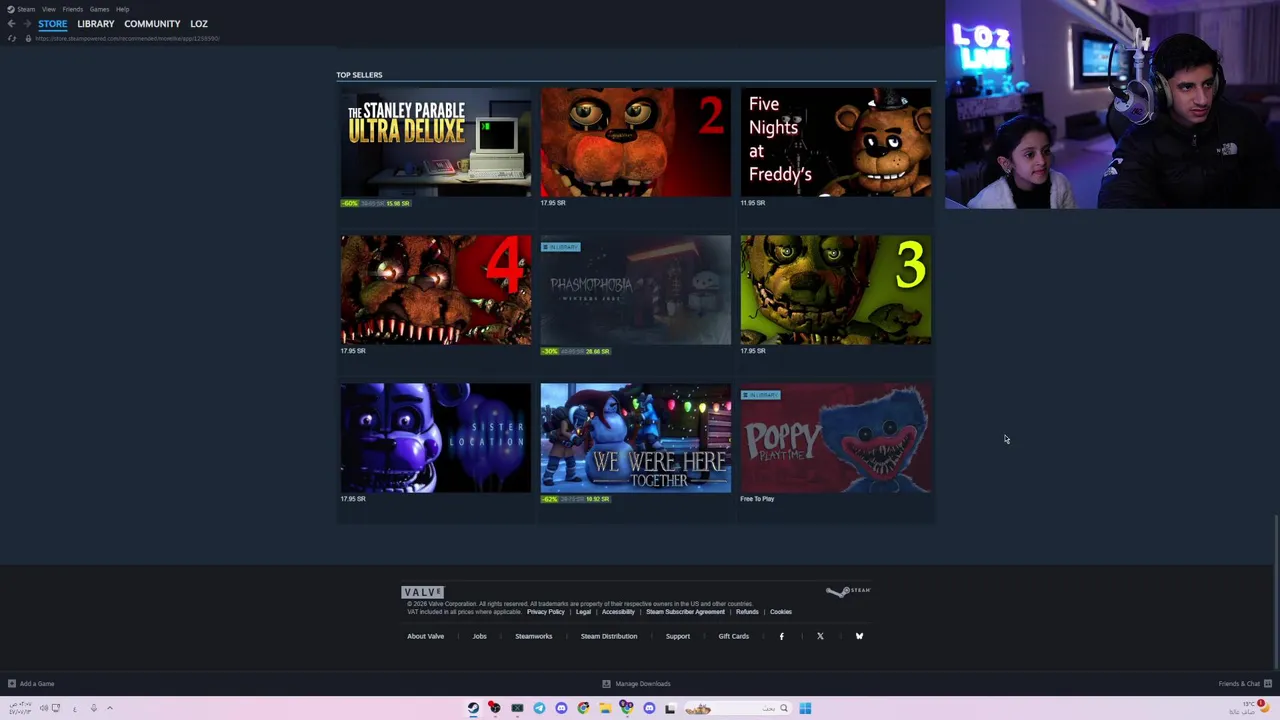1280x720 pixels.
Task: Switch to the COMMUNITY tab
Action: tap(152, 24)
